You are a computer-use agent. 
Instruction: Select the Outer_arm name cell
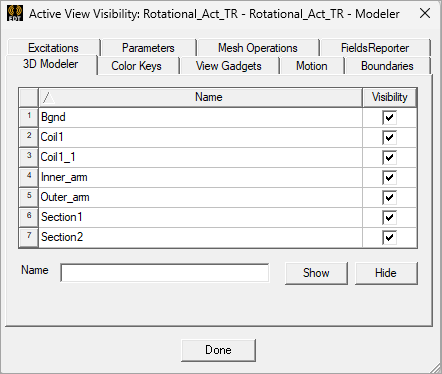click(x=201, y=197)
